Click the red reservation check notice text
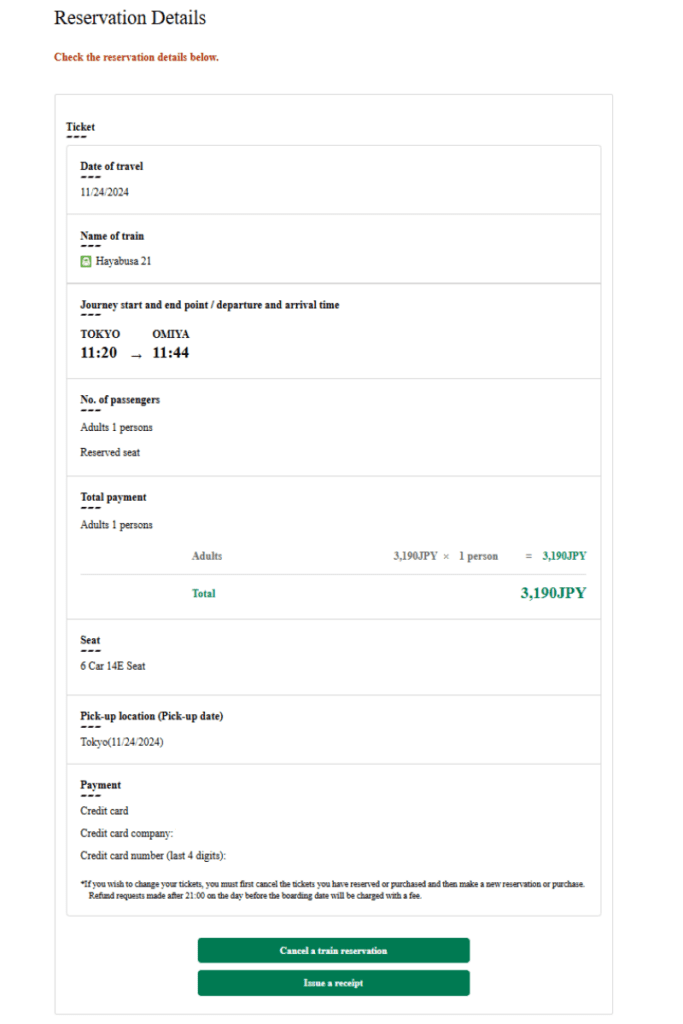 click(x=132, y=57)
